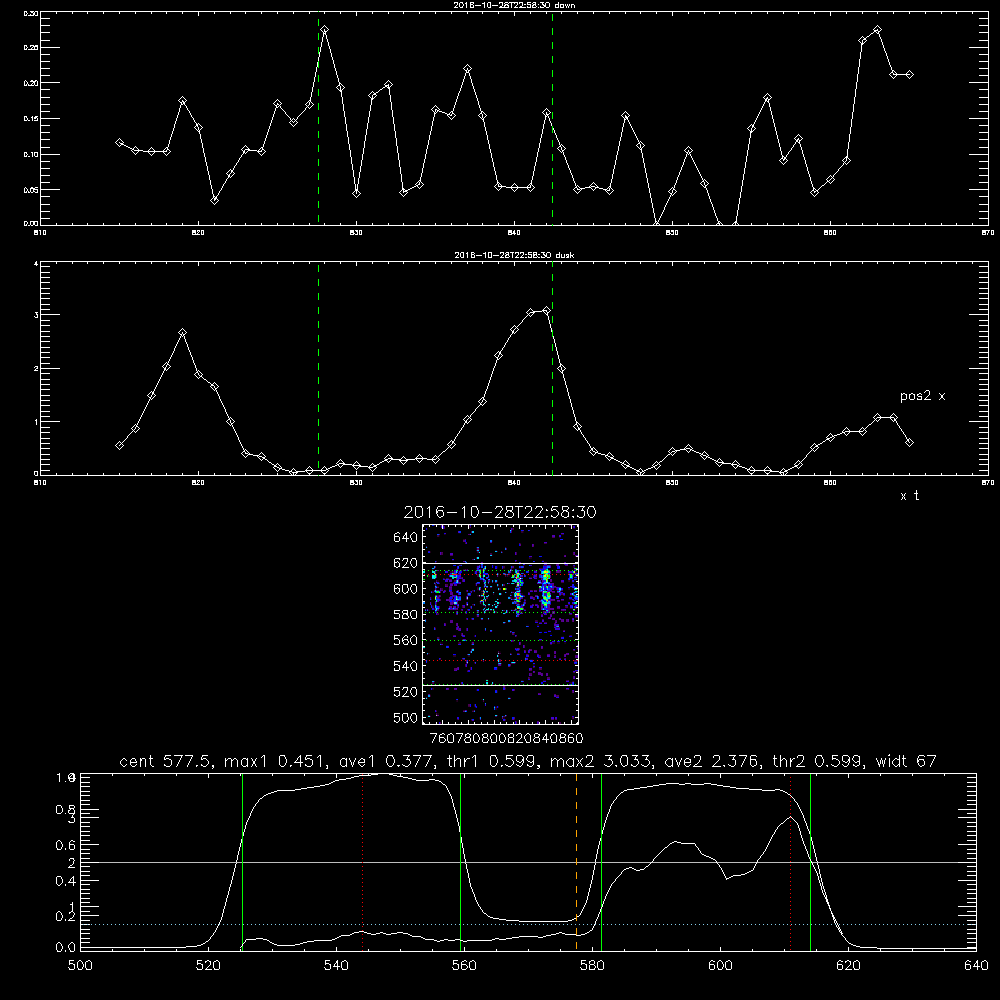Click the '500' y-axis label beside the image

(406, 717)
